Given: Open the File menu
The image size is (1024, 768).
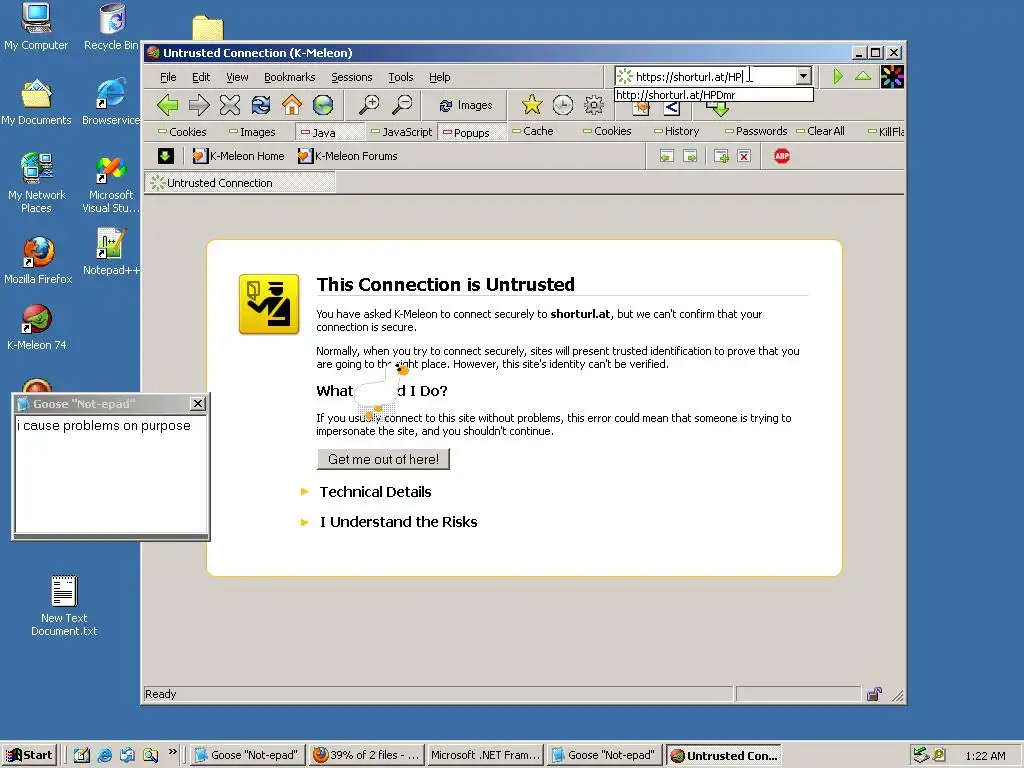Looking at the screenshot, I should click(x=168, y=77).
